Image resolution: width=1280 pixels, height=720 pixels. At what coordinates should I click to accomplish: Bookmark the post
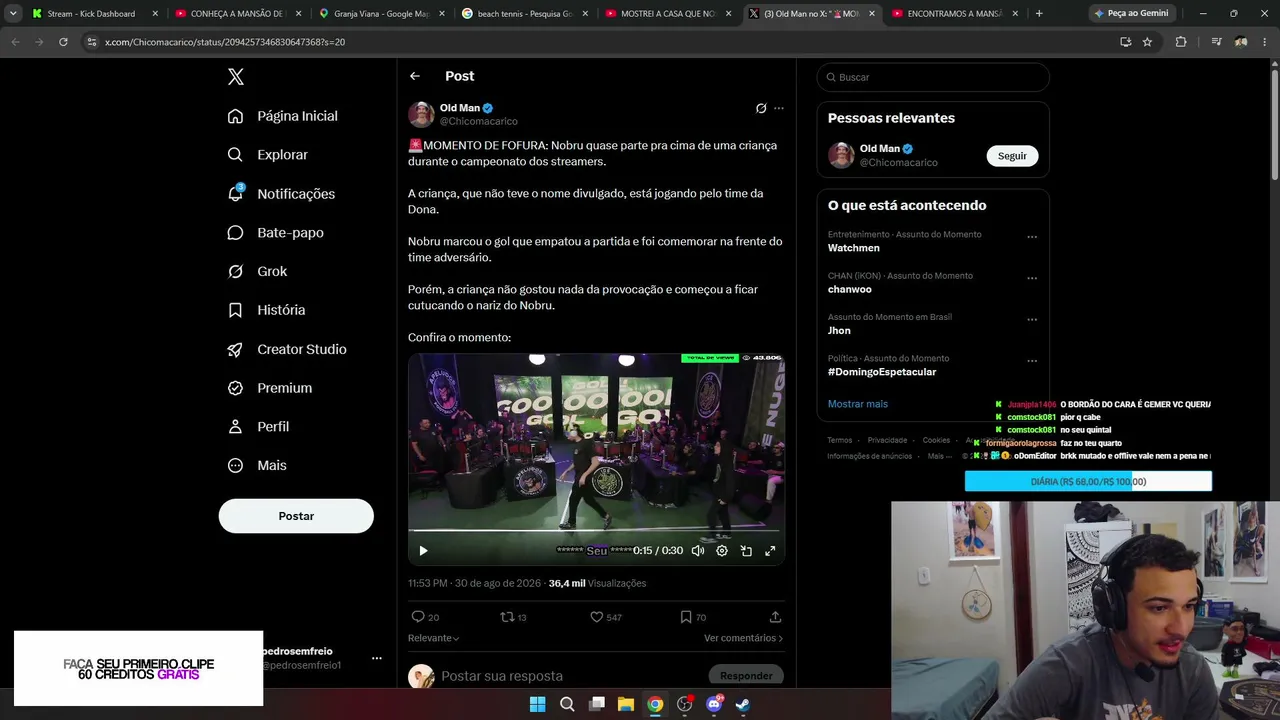[685, 617]
